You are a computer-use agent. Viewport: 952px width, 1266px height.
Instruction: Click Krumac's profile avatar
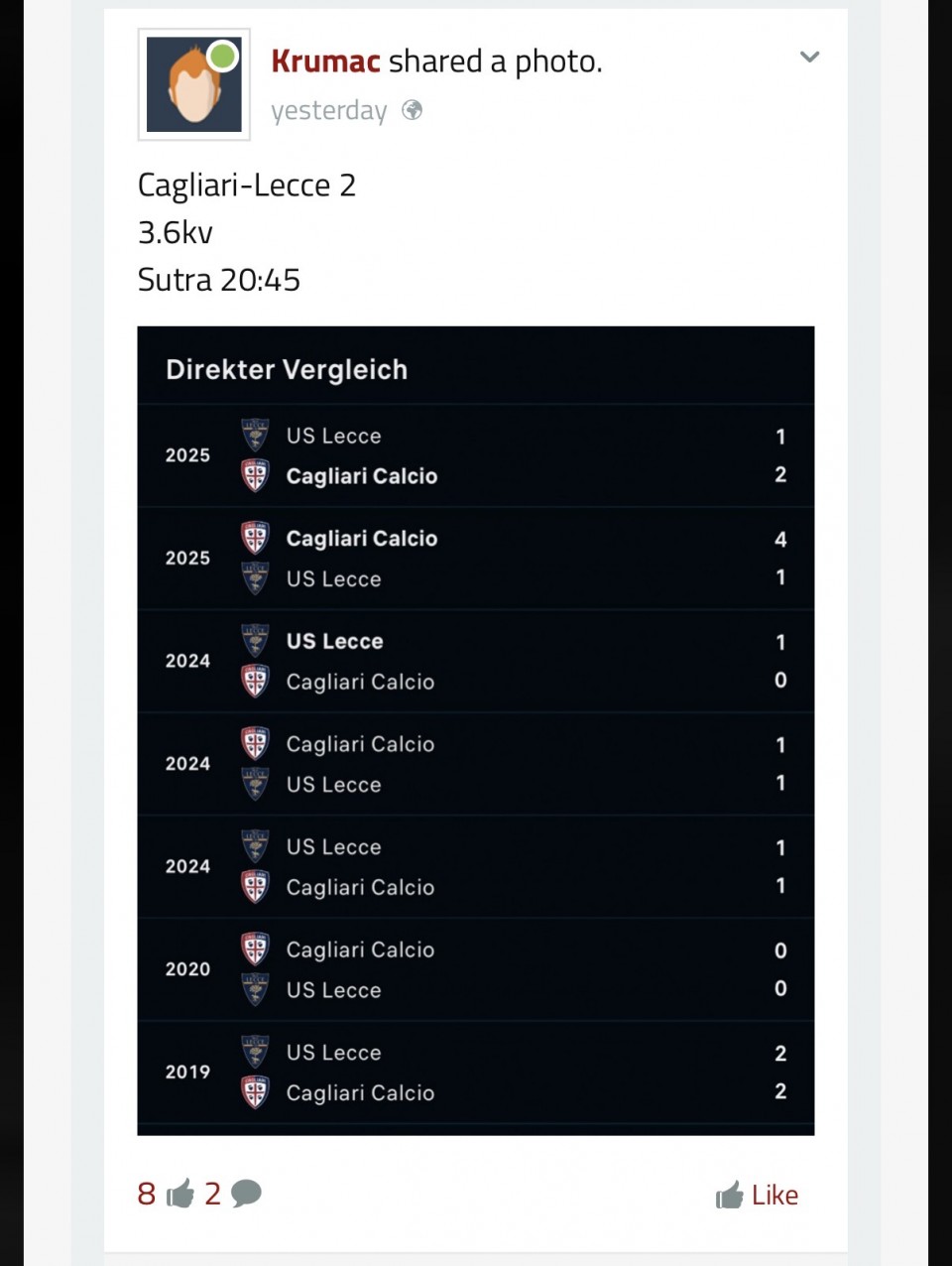[x=193, y=85]
